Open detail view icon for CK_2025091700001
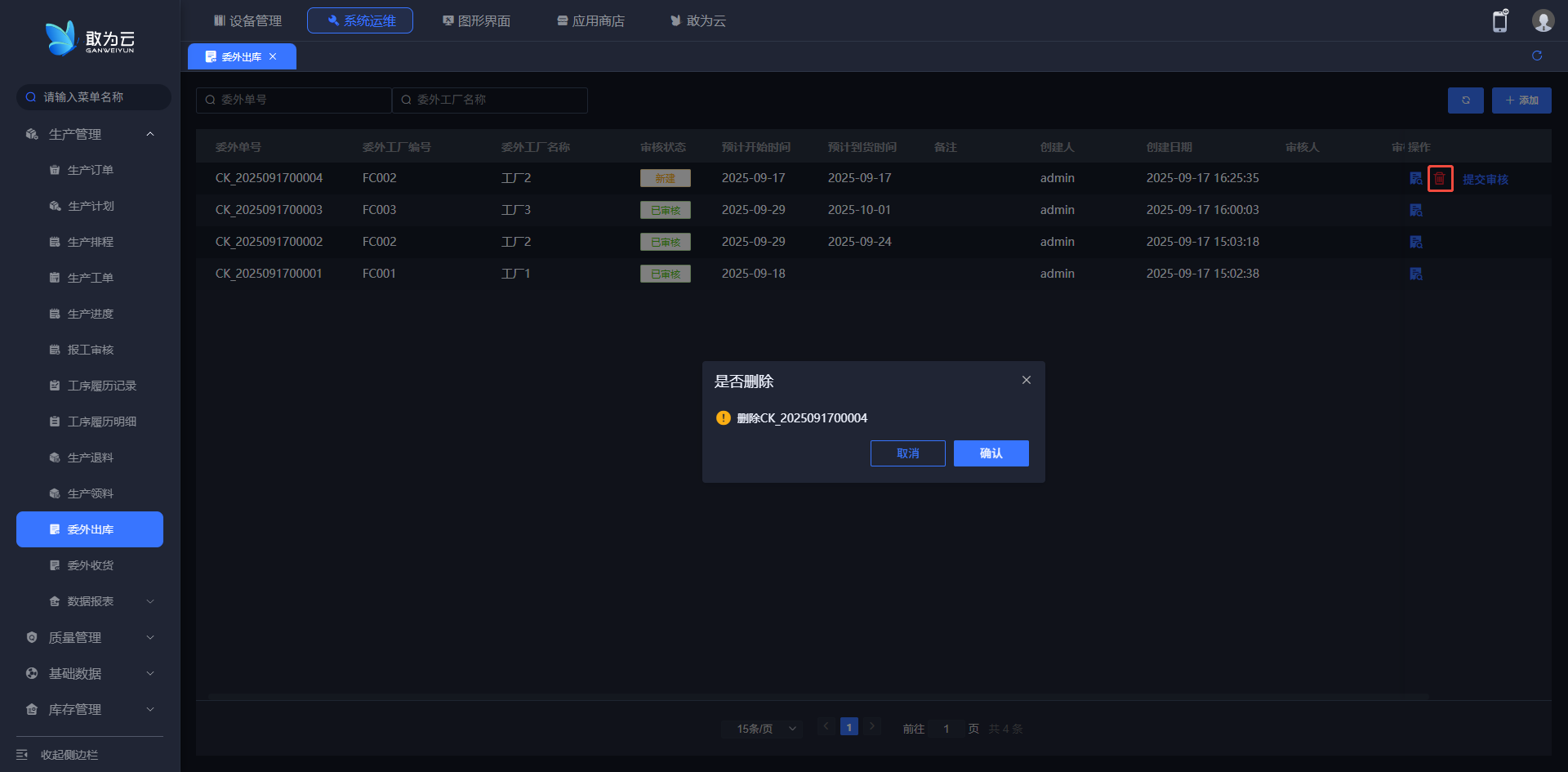Viewport: 1568px width, 772px height. click(x=1416, y=274)
